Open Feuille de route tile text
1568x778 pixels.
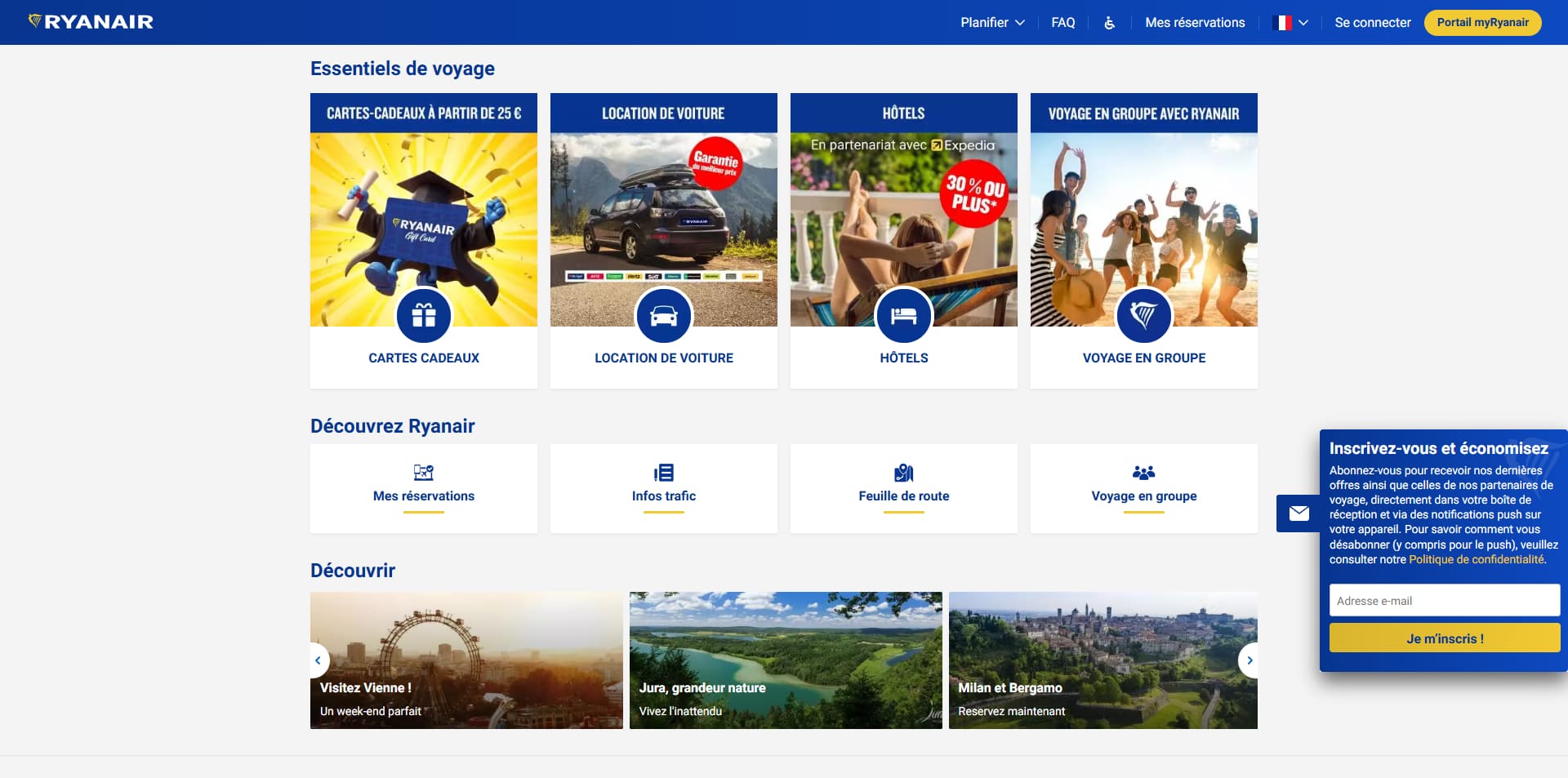pyautogui.click(x=904, y=496)
